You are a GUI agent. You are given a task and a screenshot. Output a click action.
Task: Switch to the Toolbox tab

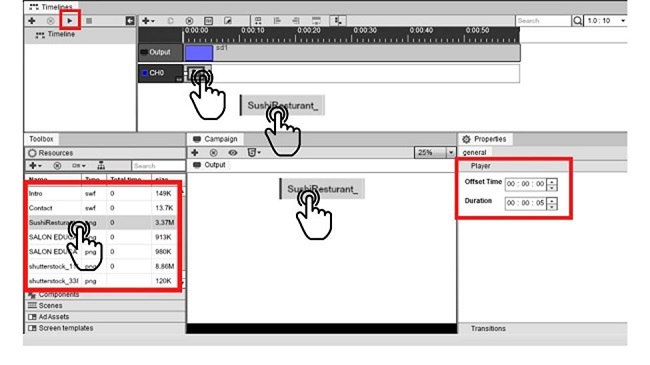[x=41, y=139]
